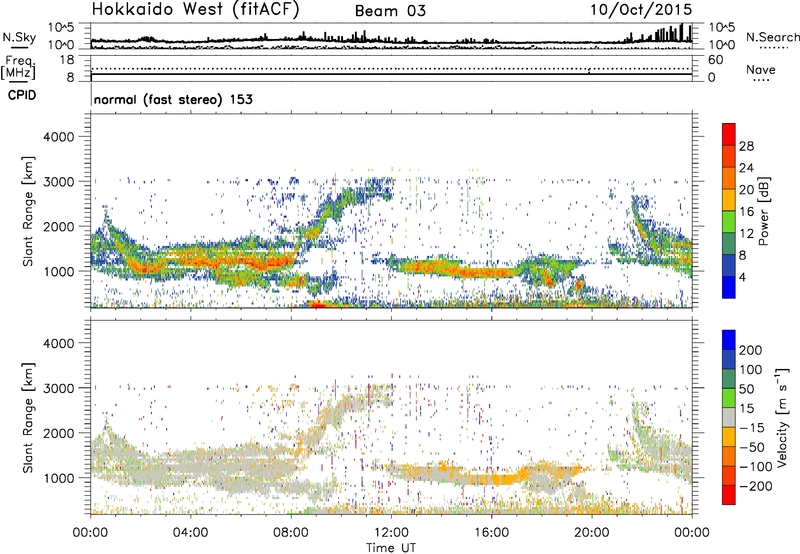Screen dimensions: 800x554
Task: Click the text "normal (fast stereo) 153"
Action: point(173,99)
